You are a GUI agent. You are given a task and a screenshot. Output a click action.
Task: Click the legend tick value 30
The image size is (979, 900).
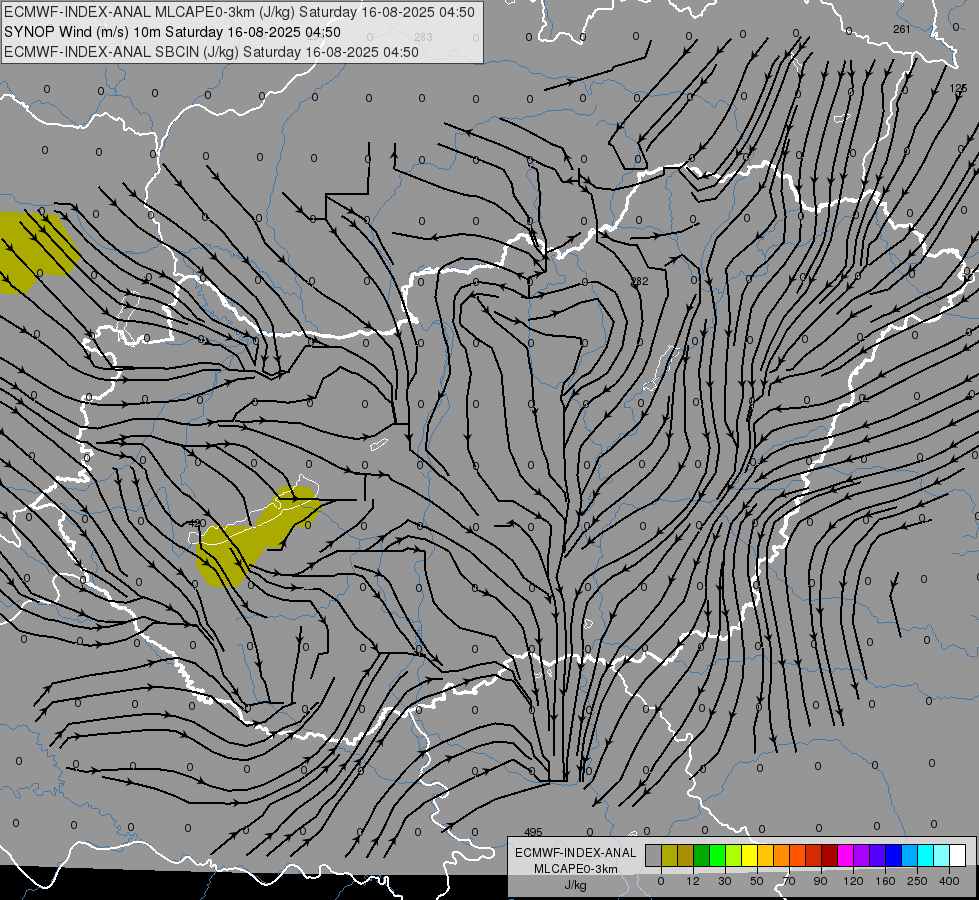[725, 881]
